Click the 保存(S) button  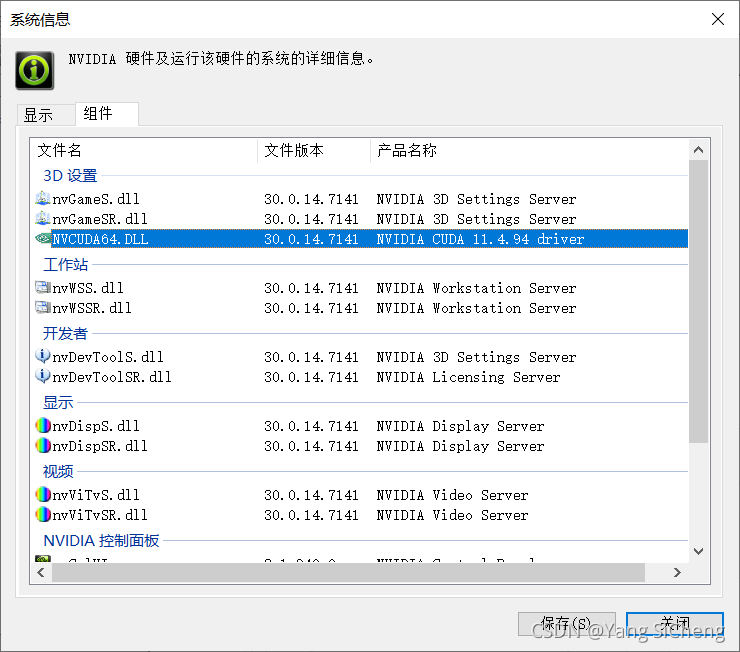[x=566, y=624]
